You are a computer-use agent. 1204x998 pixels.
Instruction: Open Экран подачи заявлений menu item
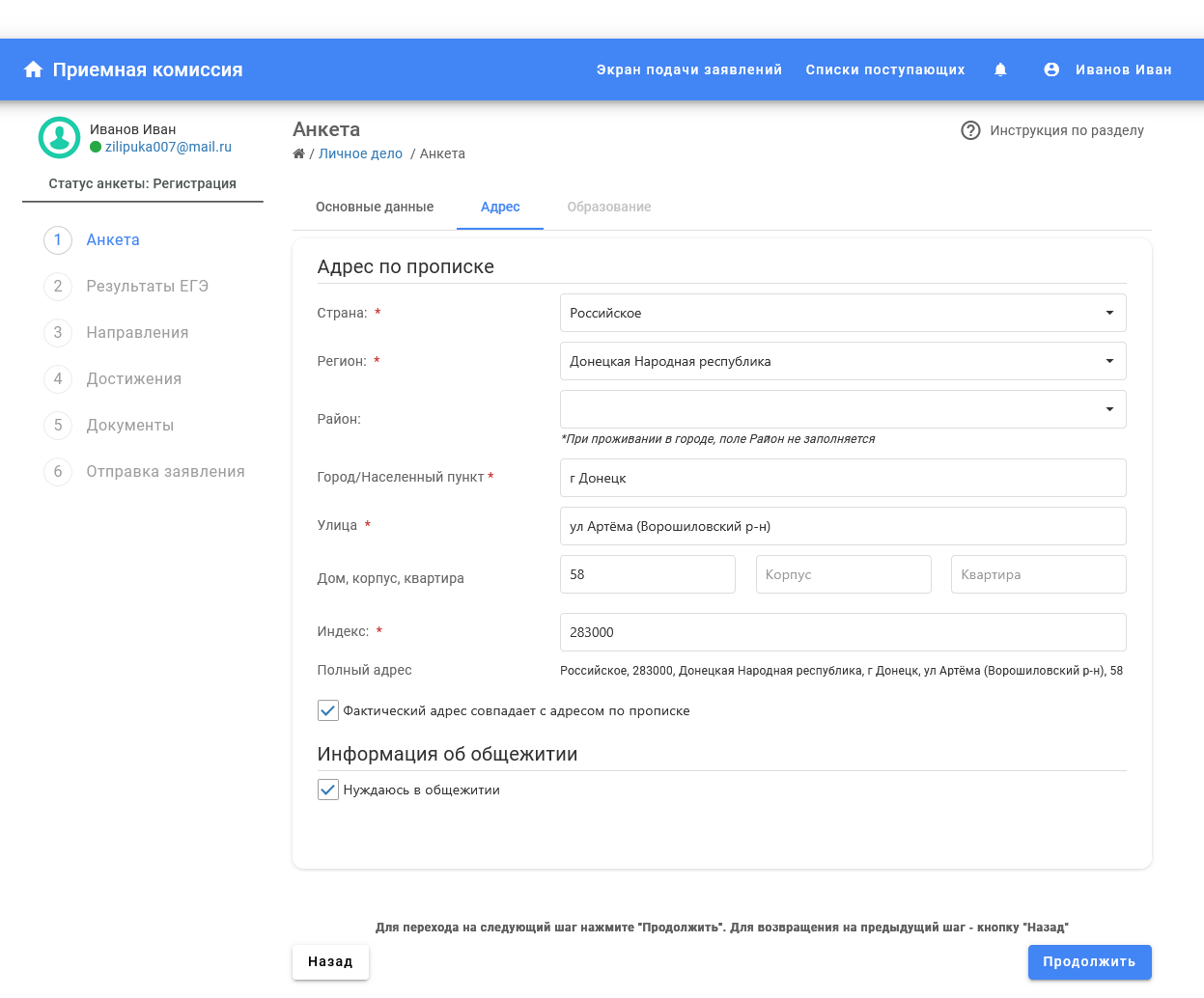tap(689, 69)
